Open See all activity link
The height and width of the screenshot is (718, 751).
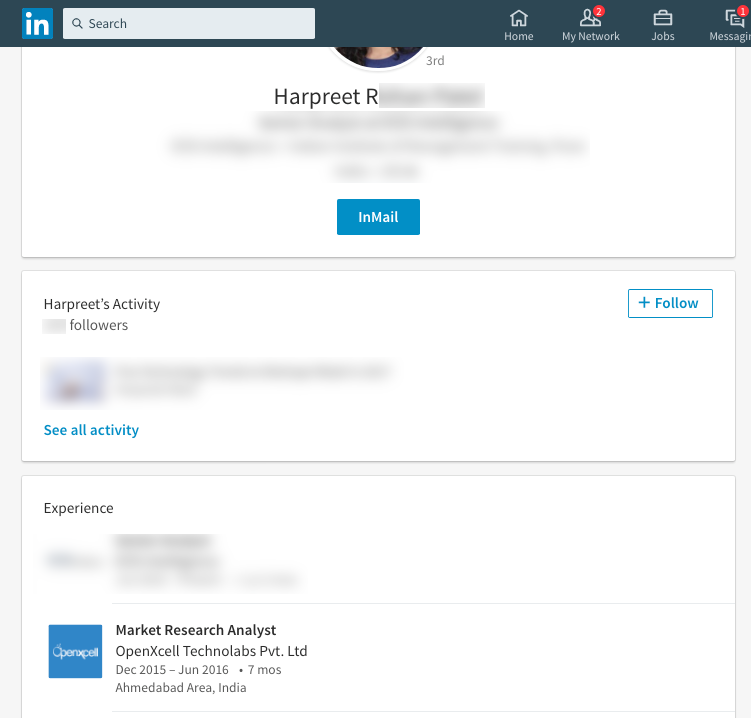91,430
